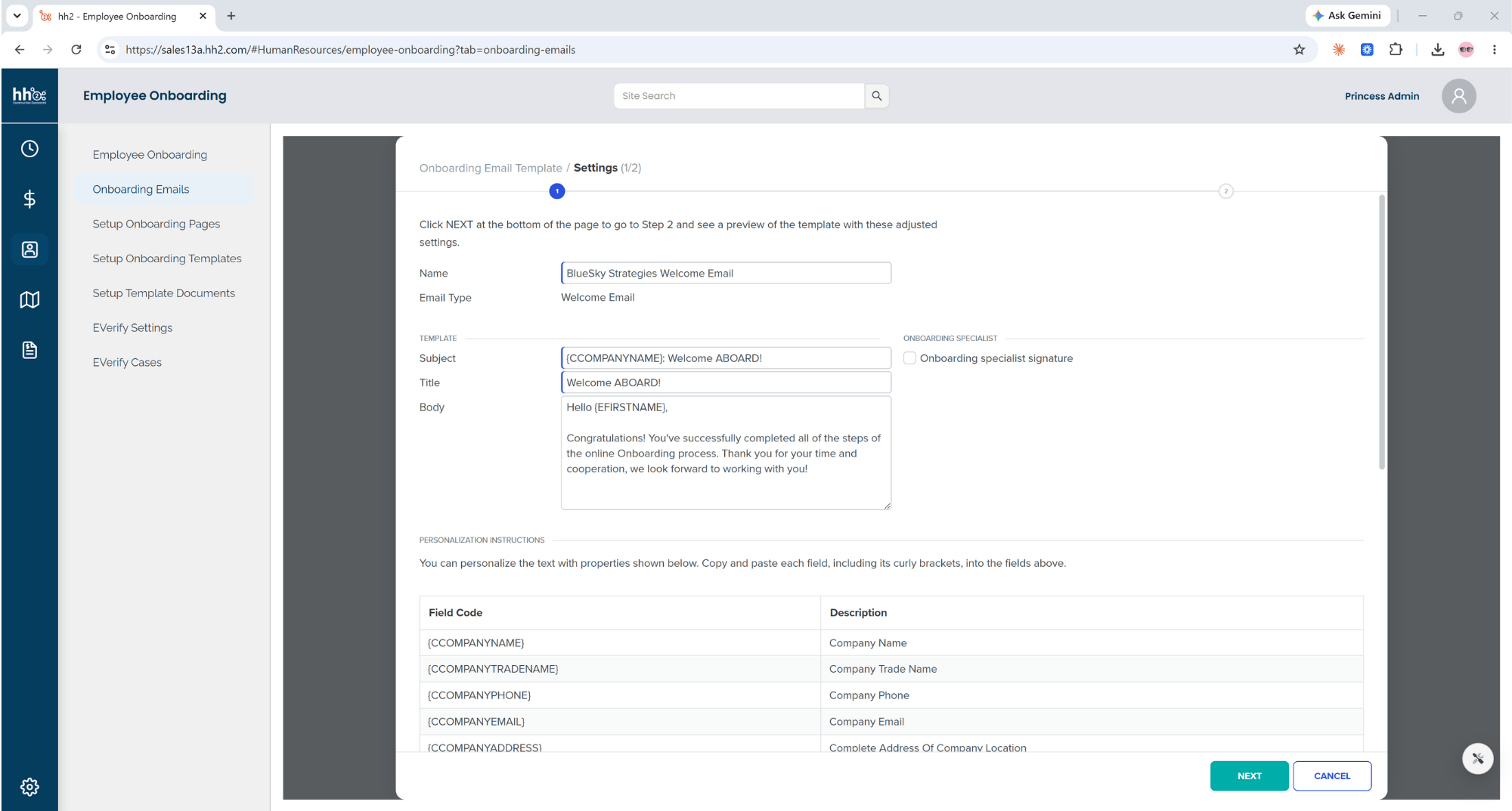Open a new browser tab
This screenshot has height=811, width=1512.
tap(231, 16)
